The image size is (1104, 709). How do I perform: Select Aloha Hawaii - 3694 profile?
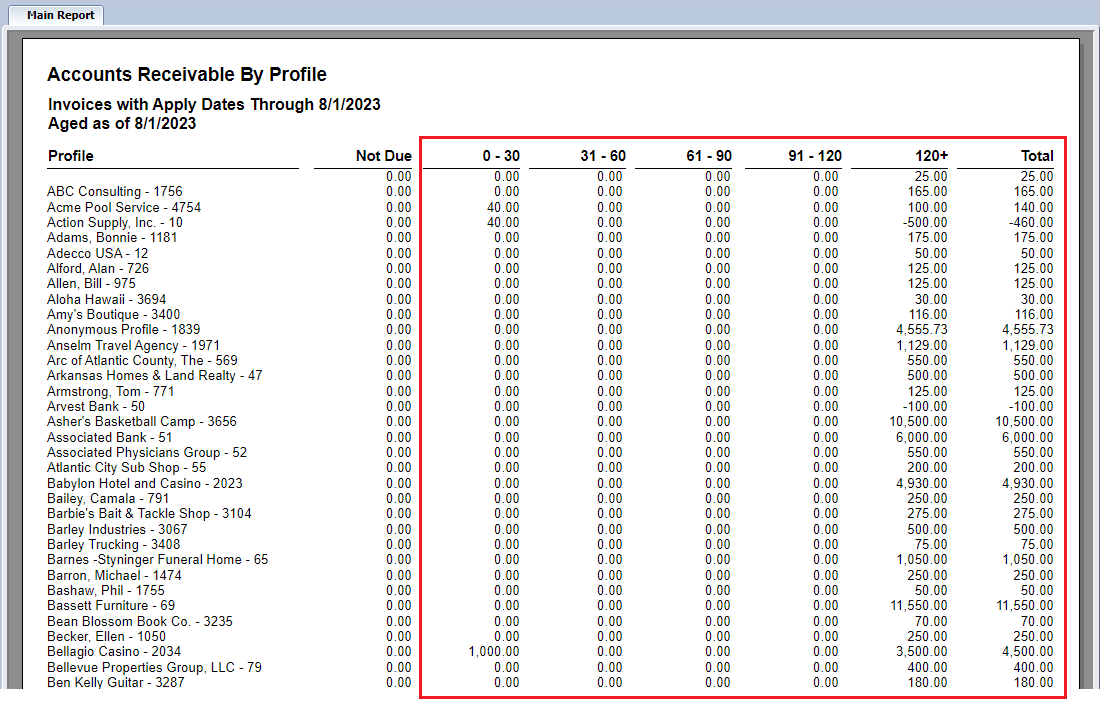(106, 299)
